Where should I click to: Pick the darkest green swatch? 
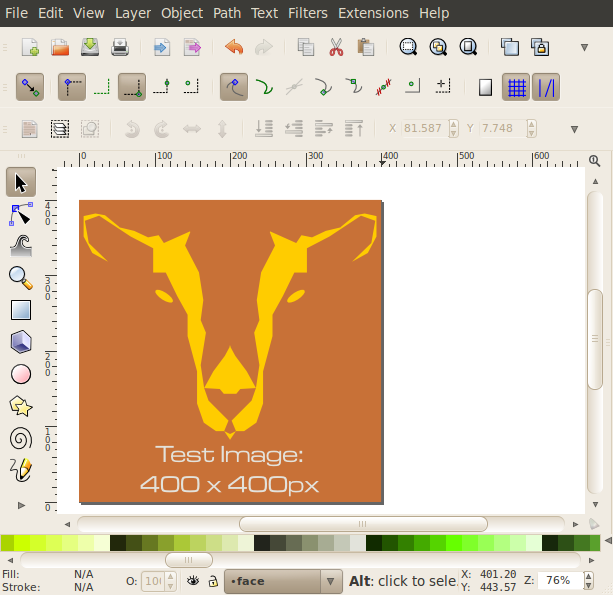coord(374,543)
